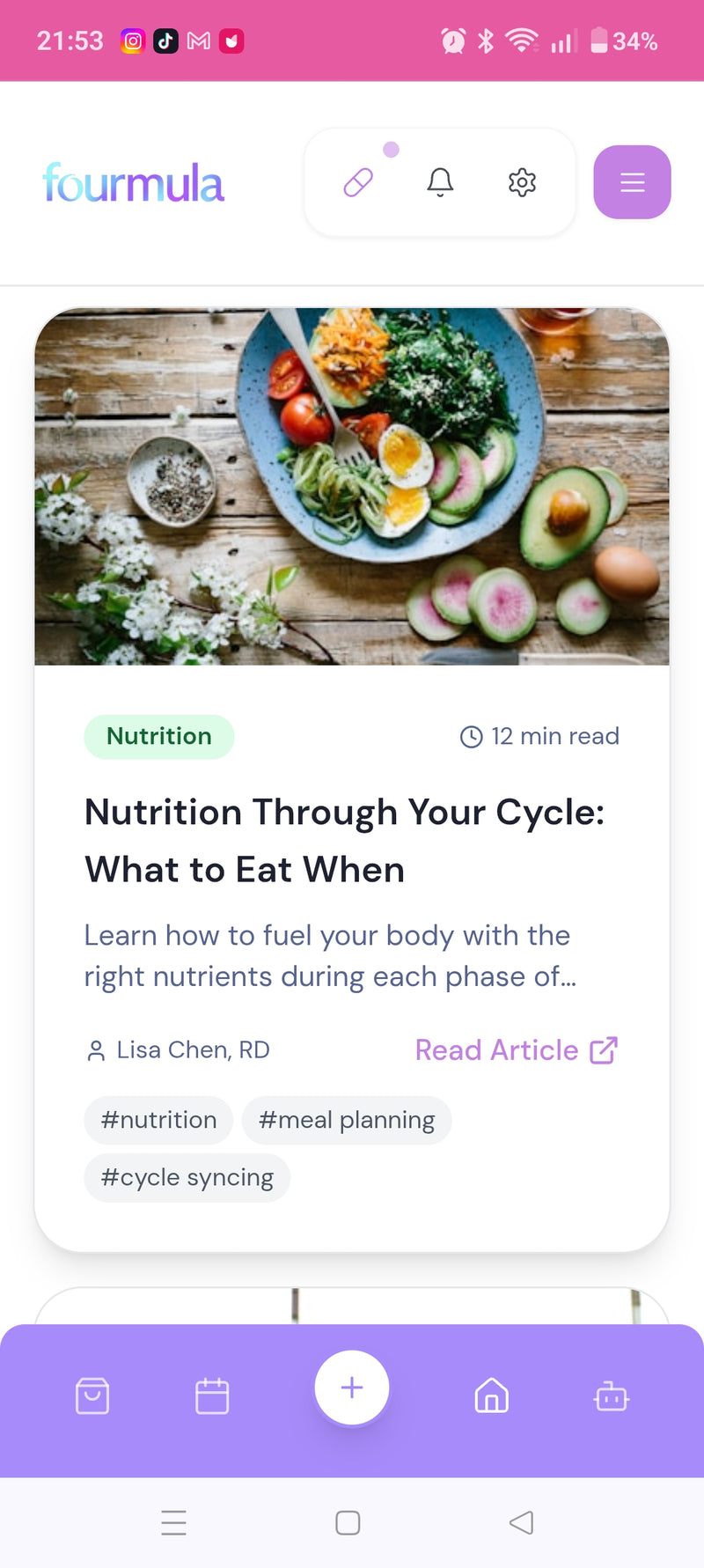Open notifications bell
The height and width of the screenshot is (1568, 704).
(440, 182)
